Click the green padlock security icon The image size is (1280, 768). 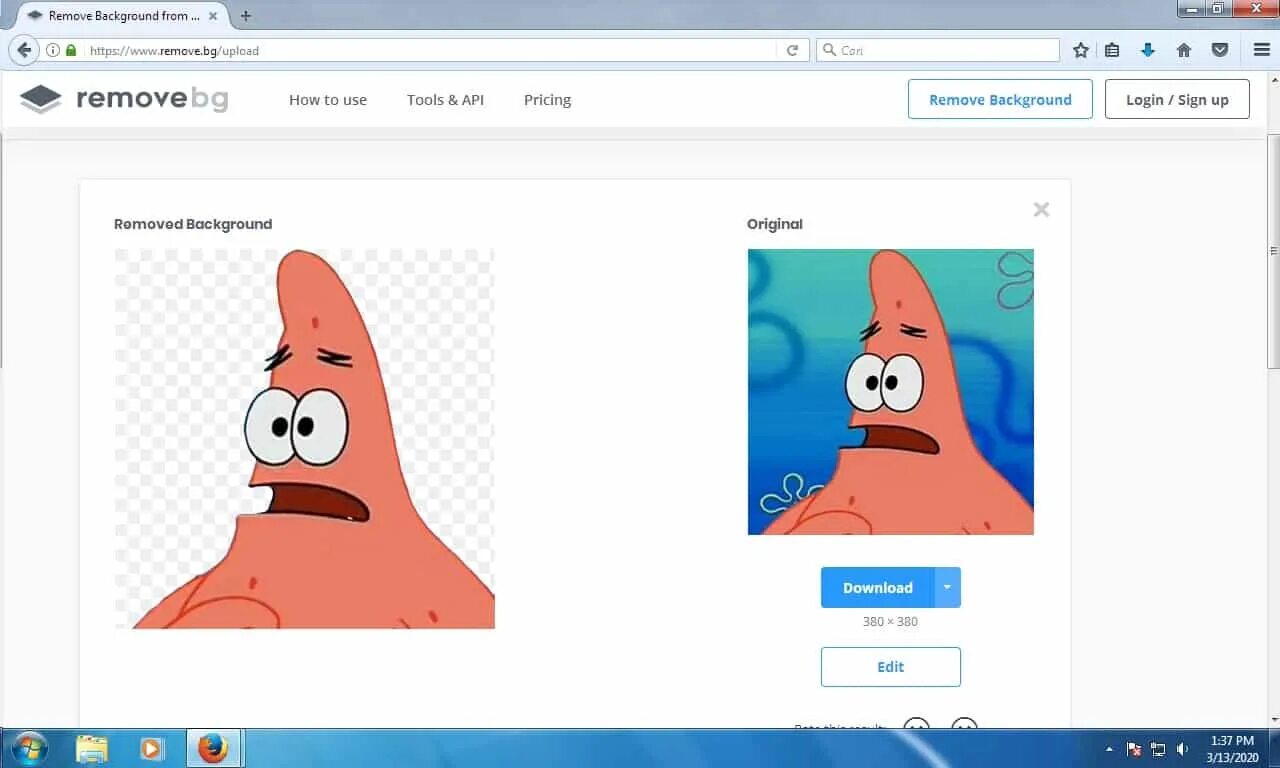[x=71, y=50]
